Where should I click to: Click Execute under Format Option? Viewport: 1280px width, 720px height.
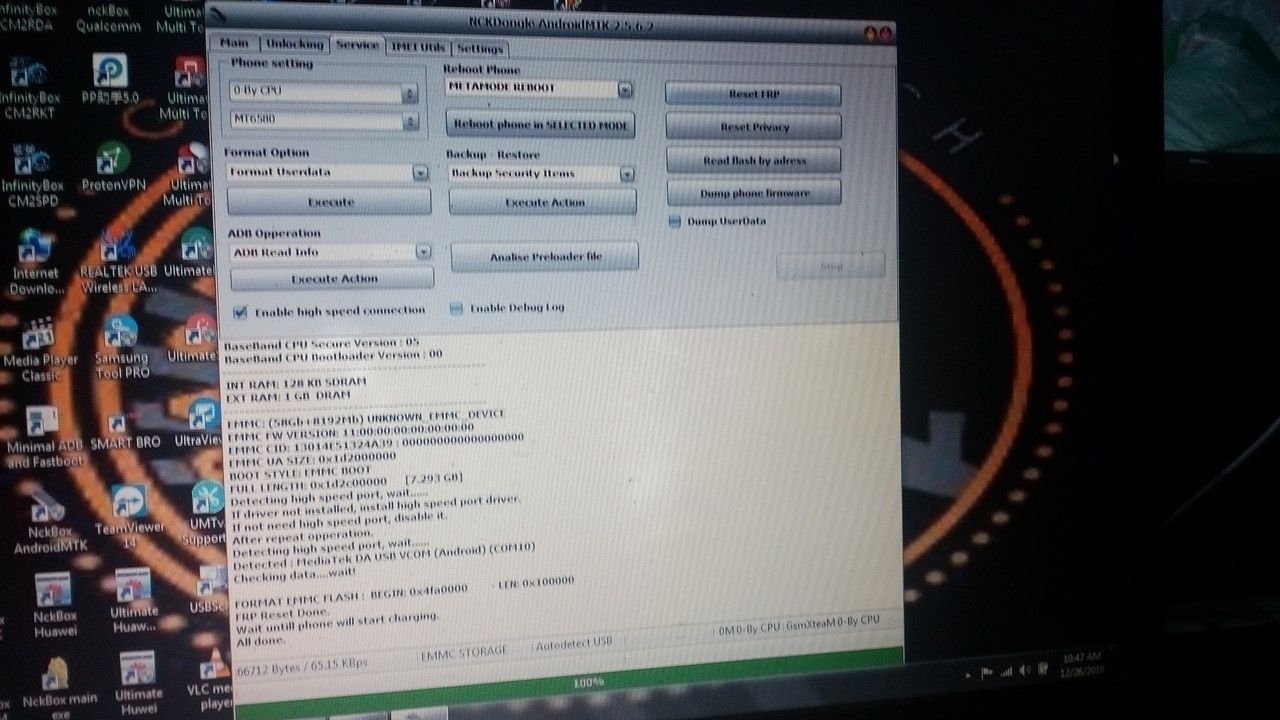pos(330,202)
